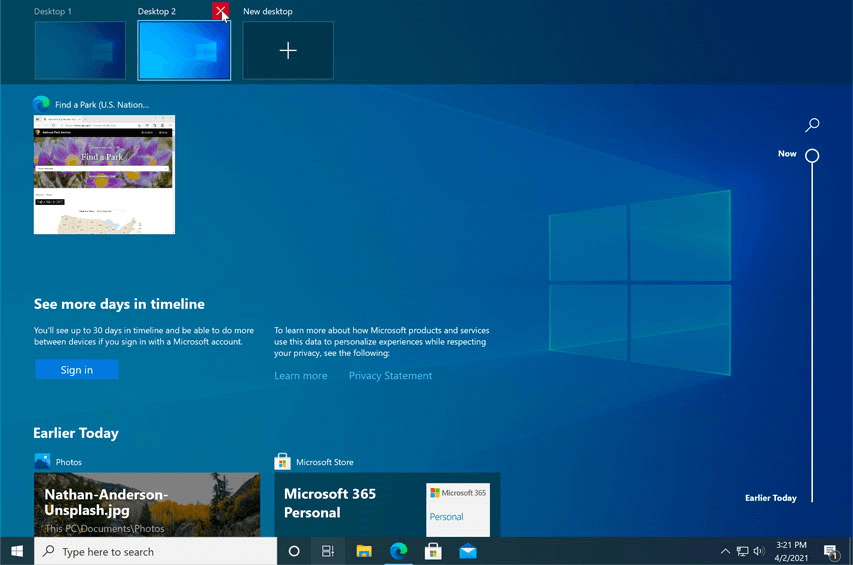This screenshot has height=565, width=853.
Task: Launch Microsoft Store from taskbar
Action: click(x=433, y=551)
